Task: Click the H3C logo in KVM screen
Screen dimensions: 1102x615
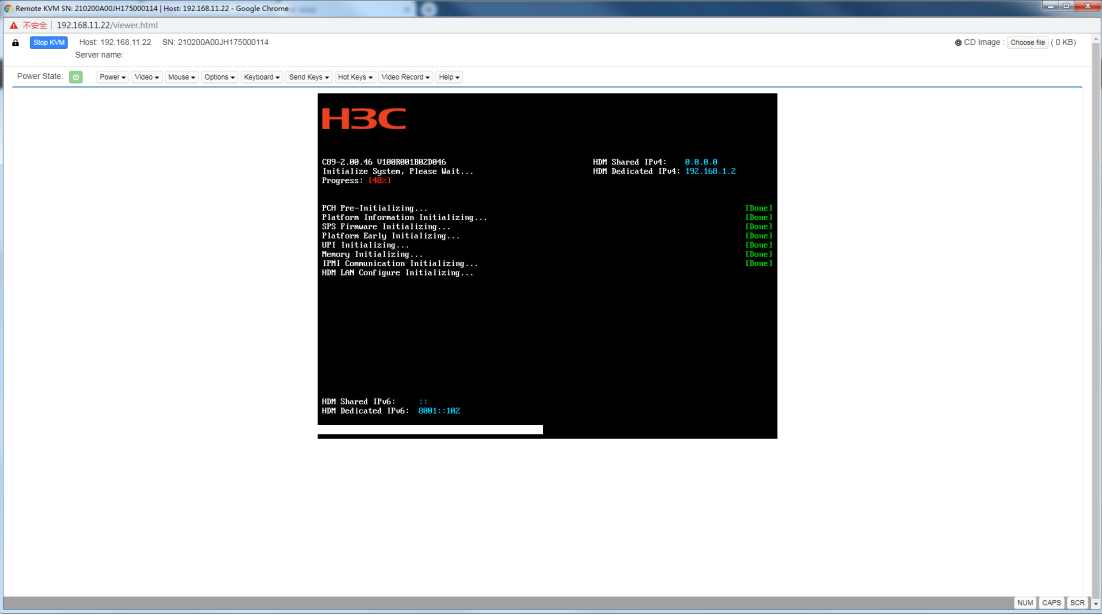Action: [363, 119]
